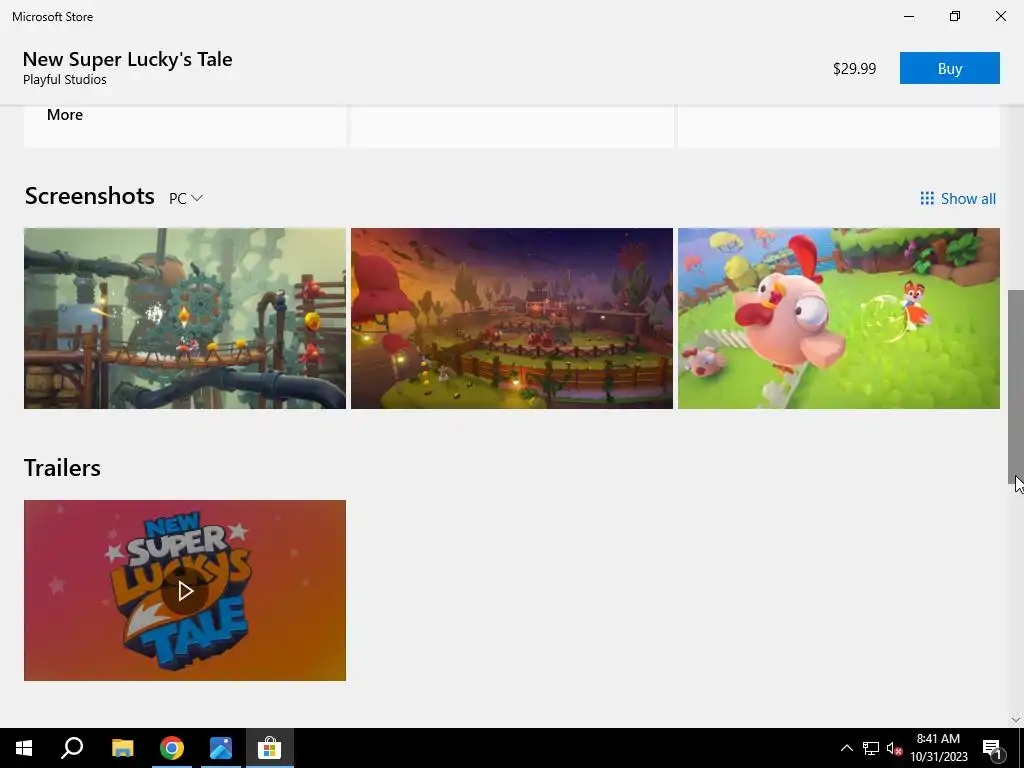Open the notification center icon
Viewport: 1024px width, 768px height.
[992, 748]
